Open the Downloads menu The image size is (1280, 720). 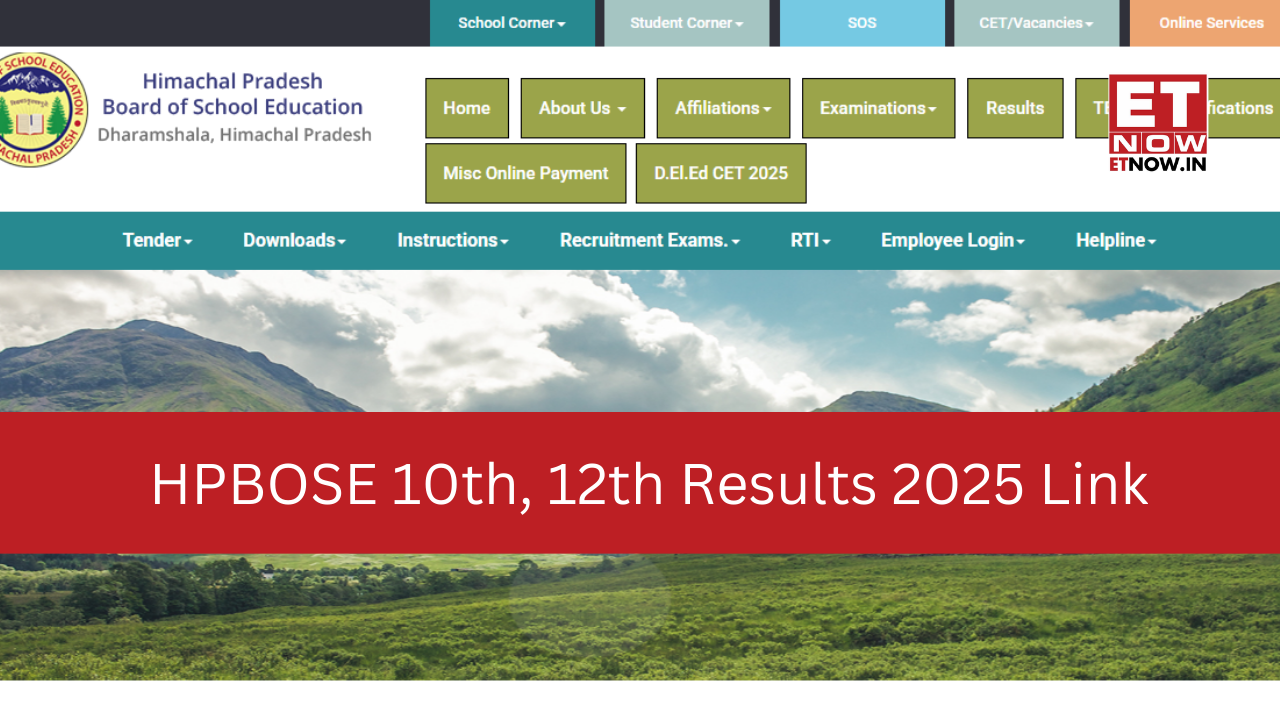[x=294, y=240]
